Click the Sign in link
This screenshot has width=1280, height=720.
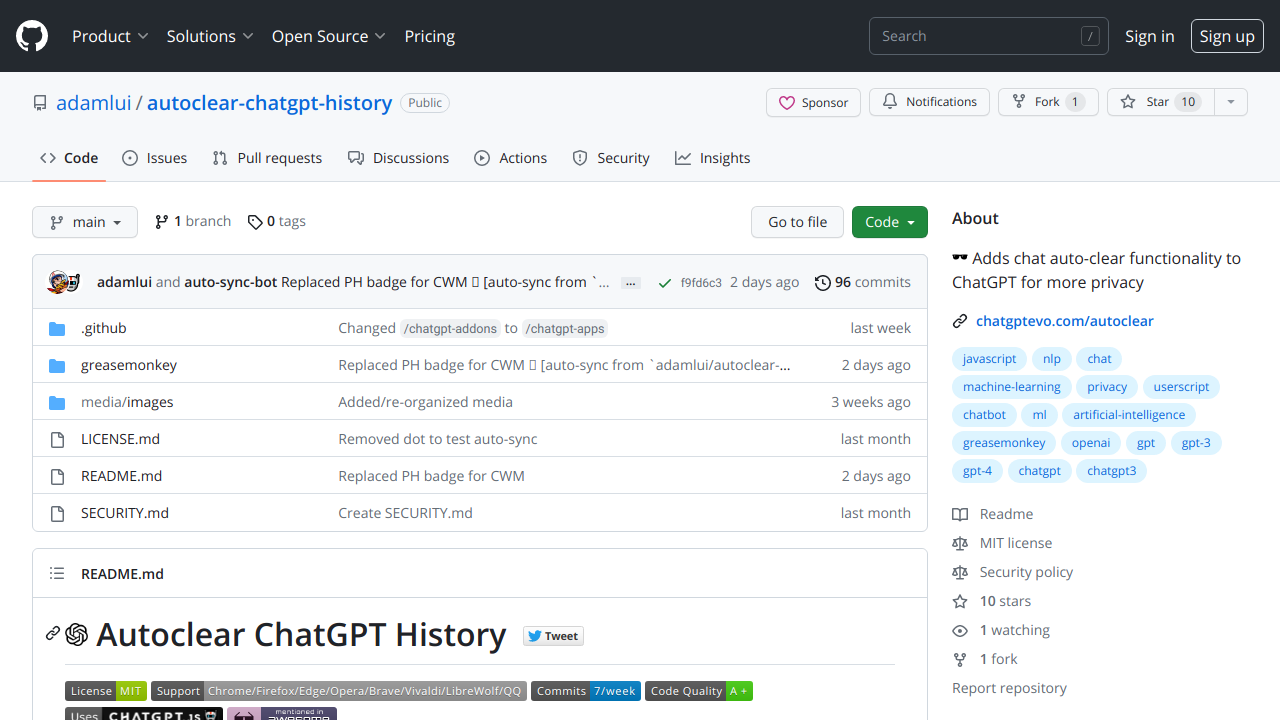pos(1150,36)
